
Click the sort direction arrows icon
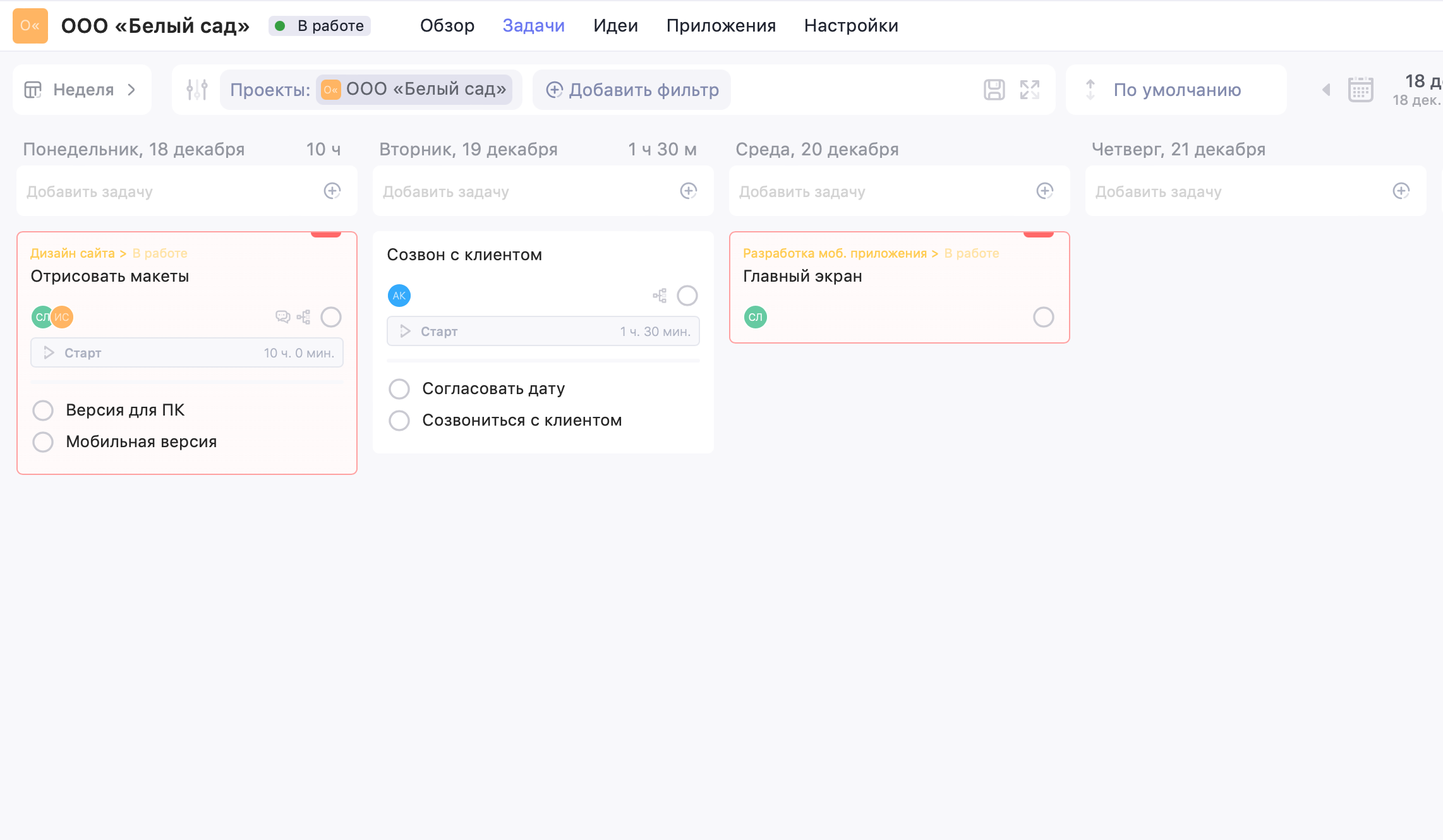click(x=1090, y=90)
